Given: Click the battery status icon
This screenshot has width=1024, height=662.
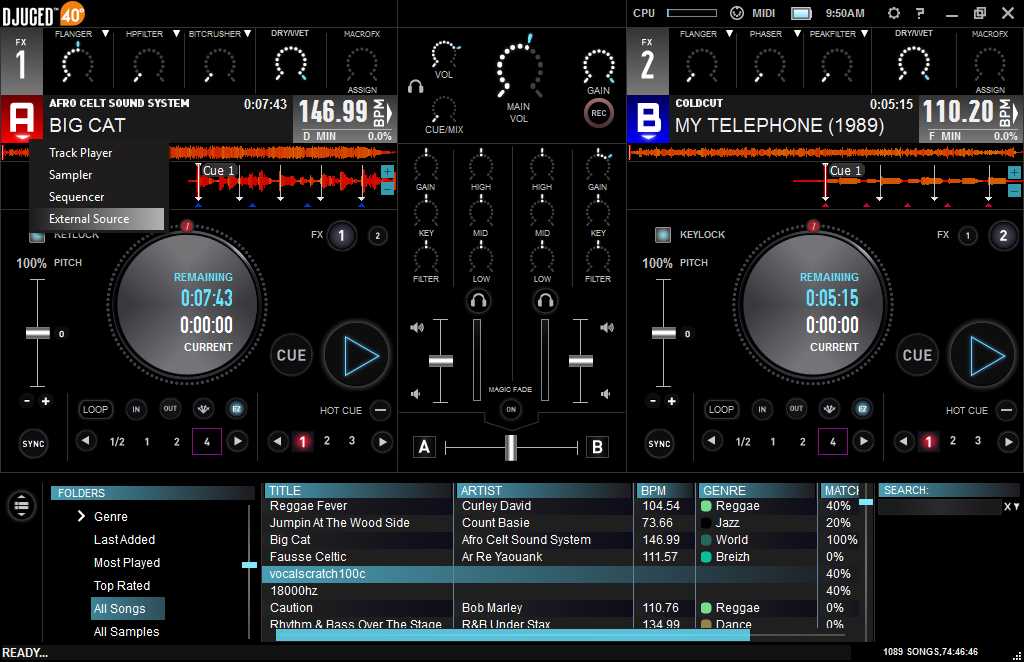Looking at the screenshot, I should (x=801, y=13).
